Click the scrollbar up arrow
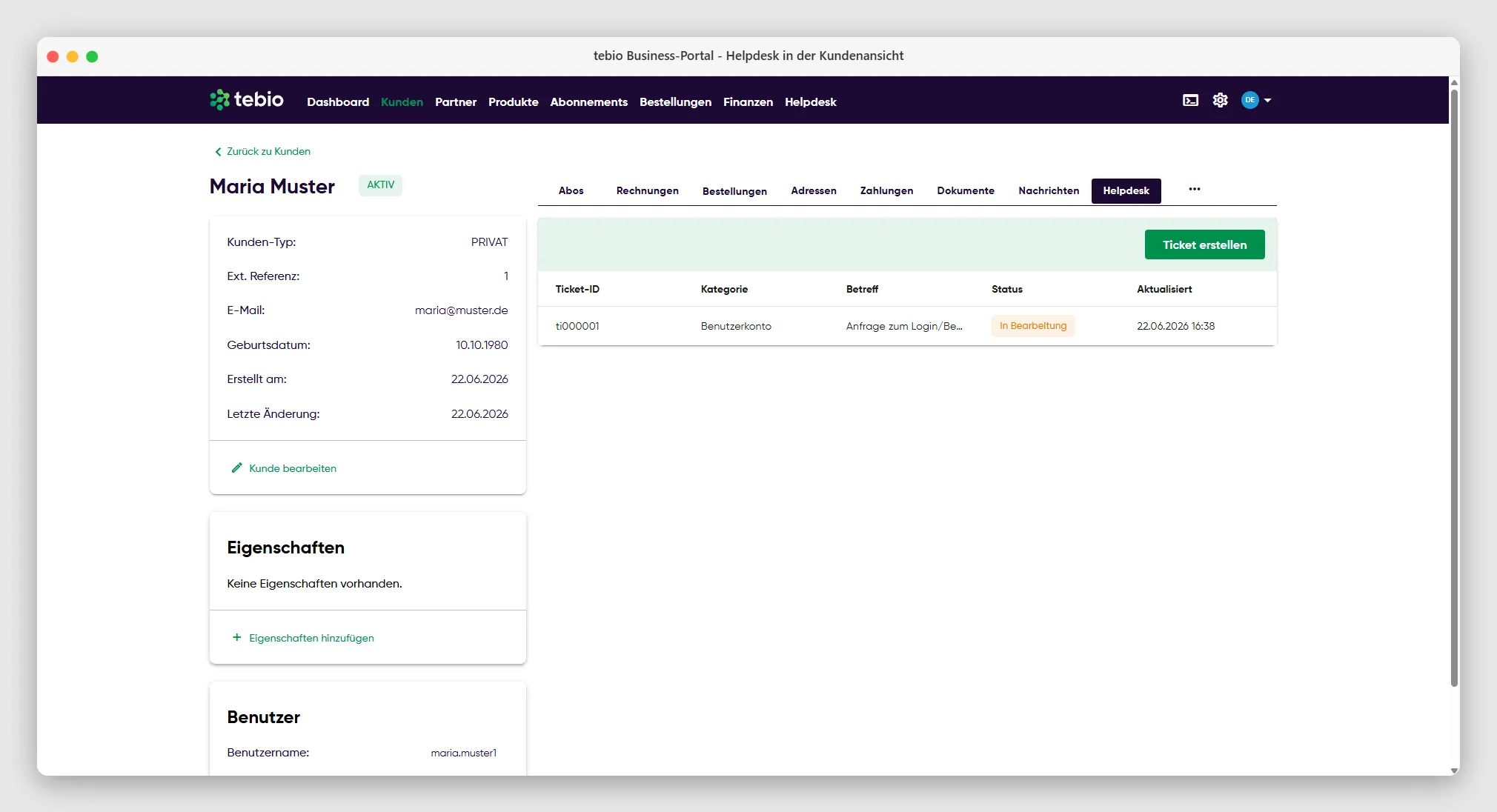The height and width of the screenshot is (812, 1497). pyautogui.click(x=1454, y=82)
